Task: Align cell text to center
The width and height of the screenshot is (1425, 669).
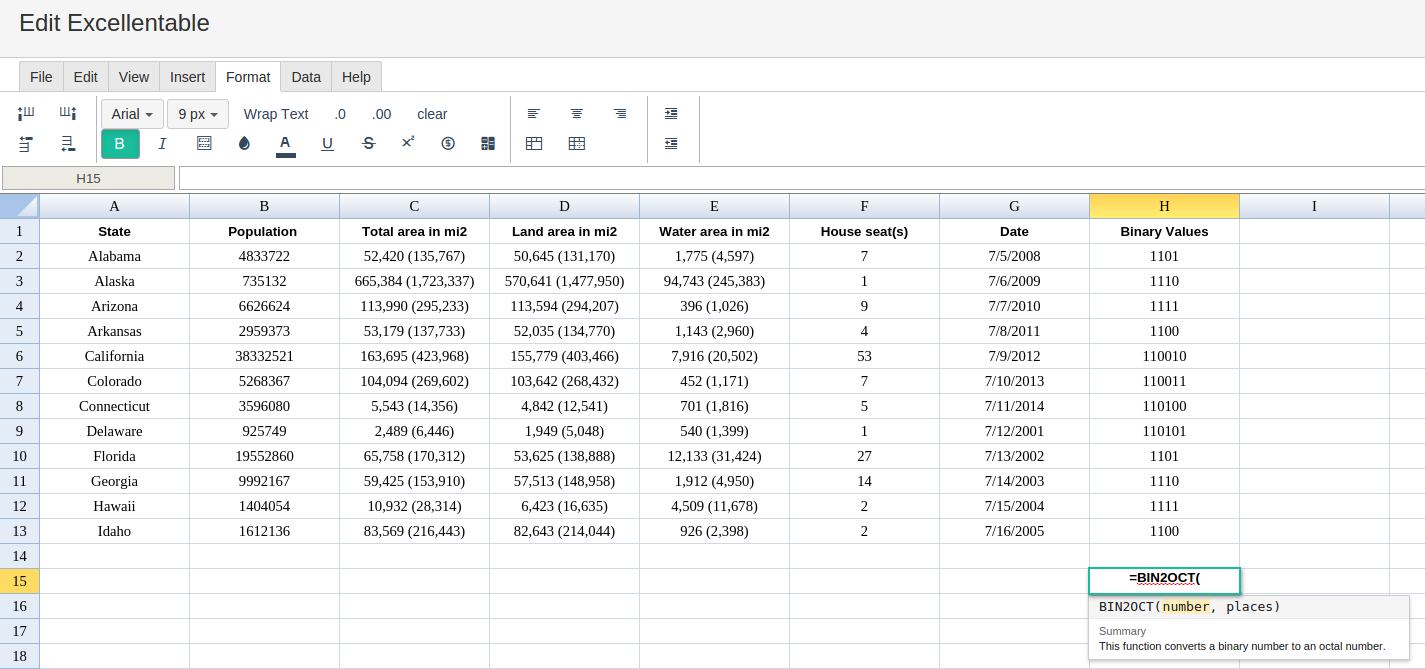Action: pyautogui.click(x=577, y=114)
